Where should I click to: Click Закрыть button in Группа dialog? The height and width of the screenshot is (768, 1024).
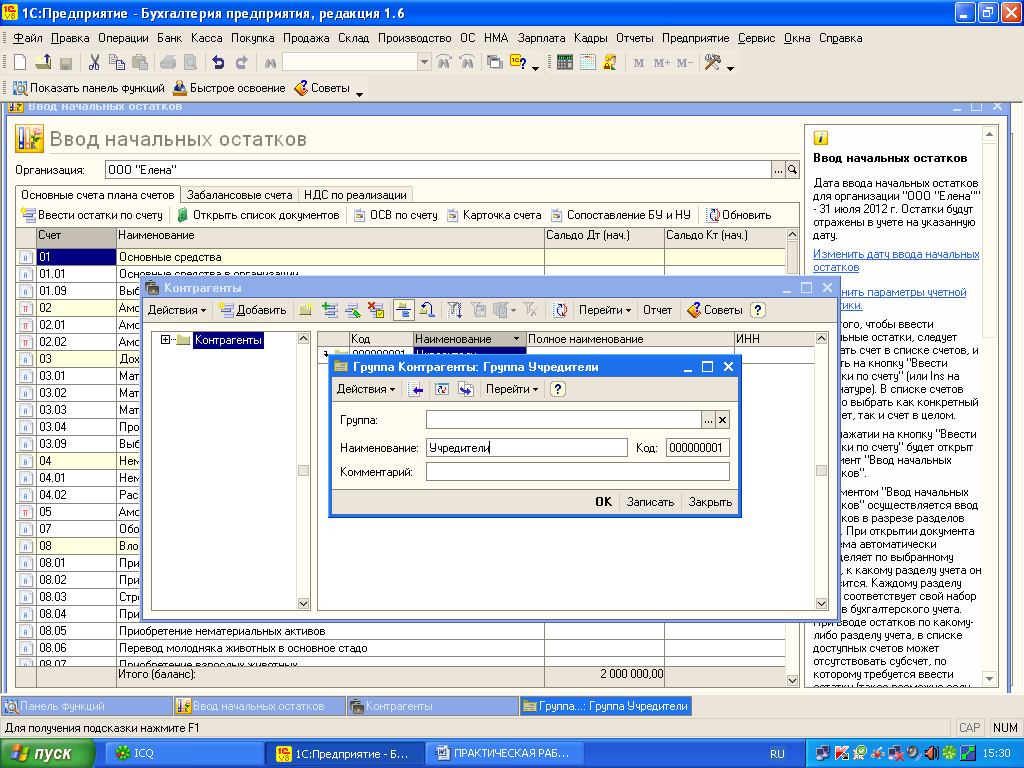(x=710, y=502)
